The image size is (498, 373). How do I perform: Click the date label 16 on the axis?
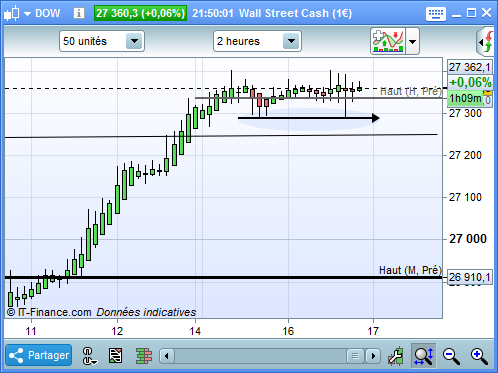pyautogui.click(x=288, y=331)
